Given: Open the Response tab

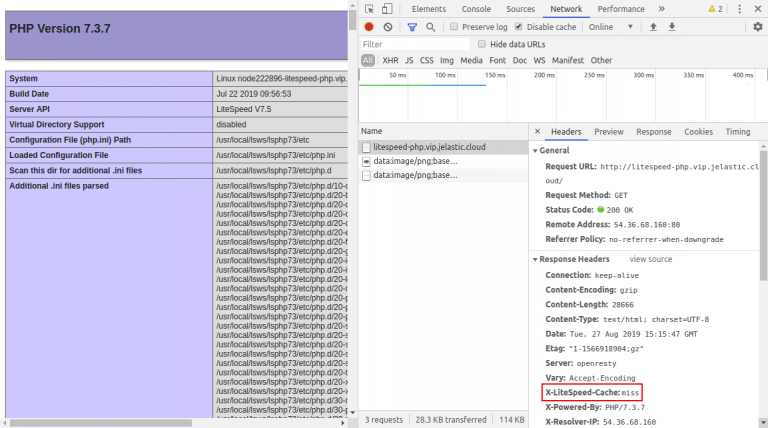Looking at the screenshot, I should 653,132.
